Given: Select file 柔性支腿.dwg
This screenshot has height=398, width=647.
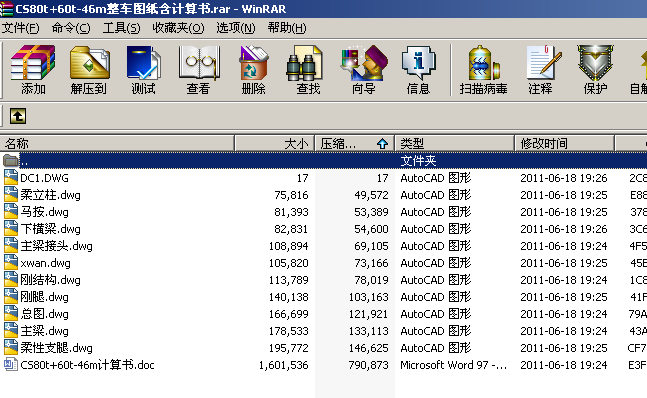Looking at the screenshot, I should tap(57, 348).
